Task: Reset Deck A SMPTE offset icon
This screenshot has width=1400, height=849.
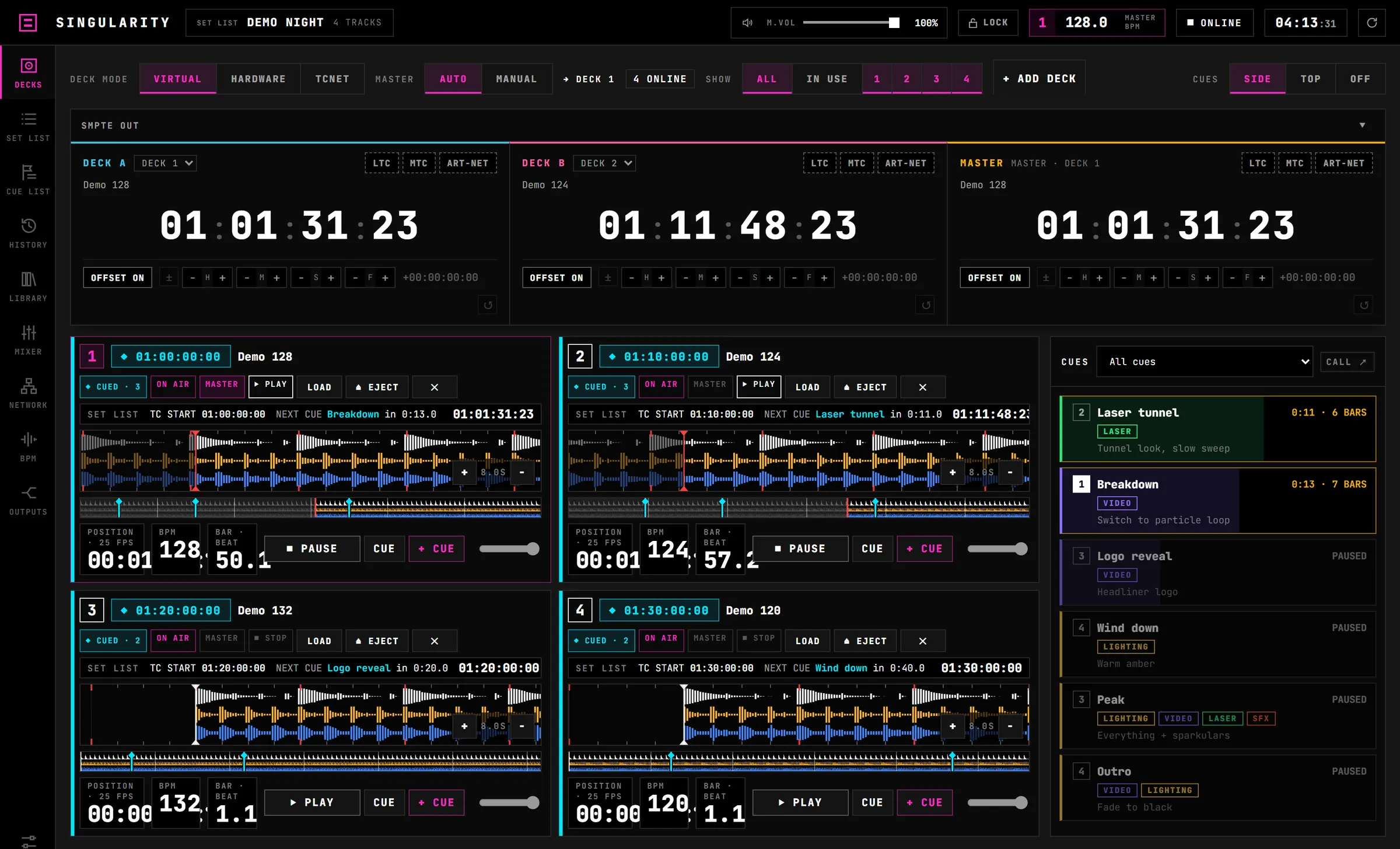Action: click(488, 305)
